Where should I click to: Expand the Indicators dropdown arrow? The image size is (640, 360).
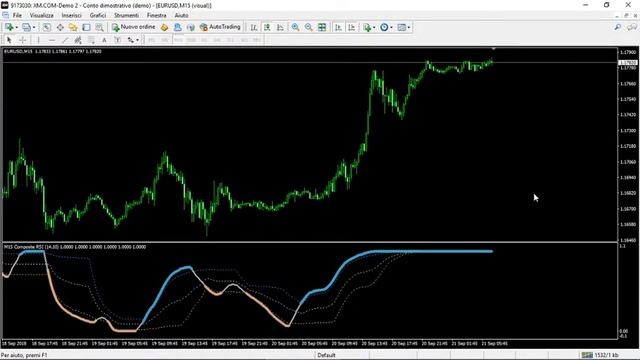(x=374, y=27)
